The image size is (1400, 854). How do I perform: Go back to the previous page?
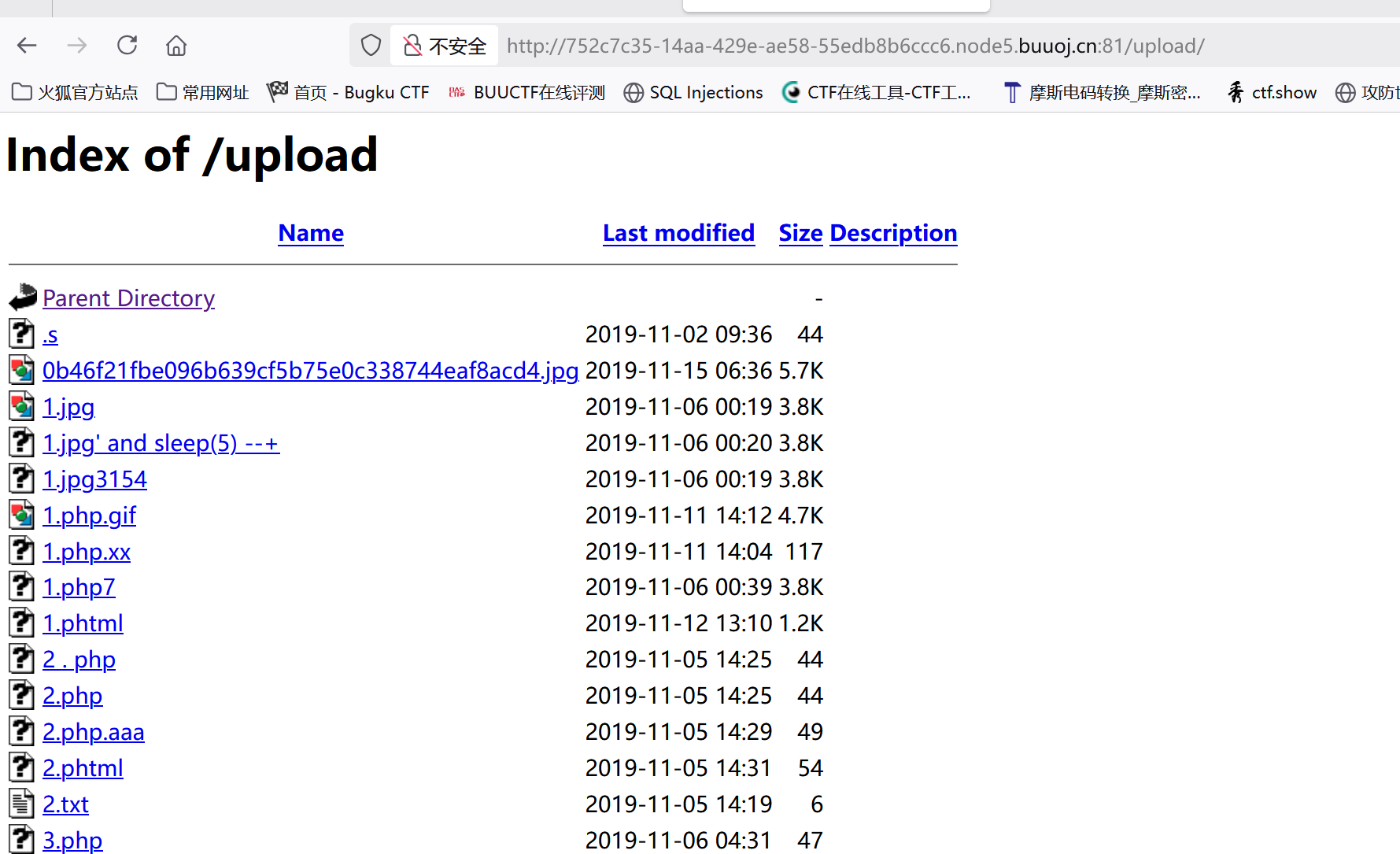[28, 46]
